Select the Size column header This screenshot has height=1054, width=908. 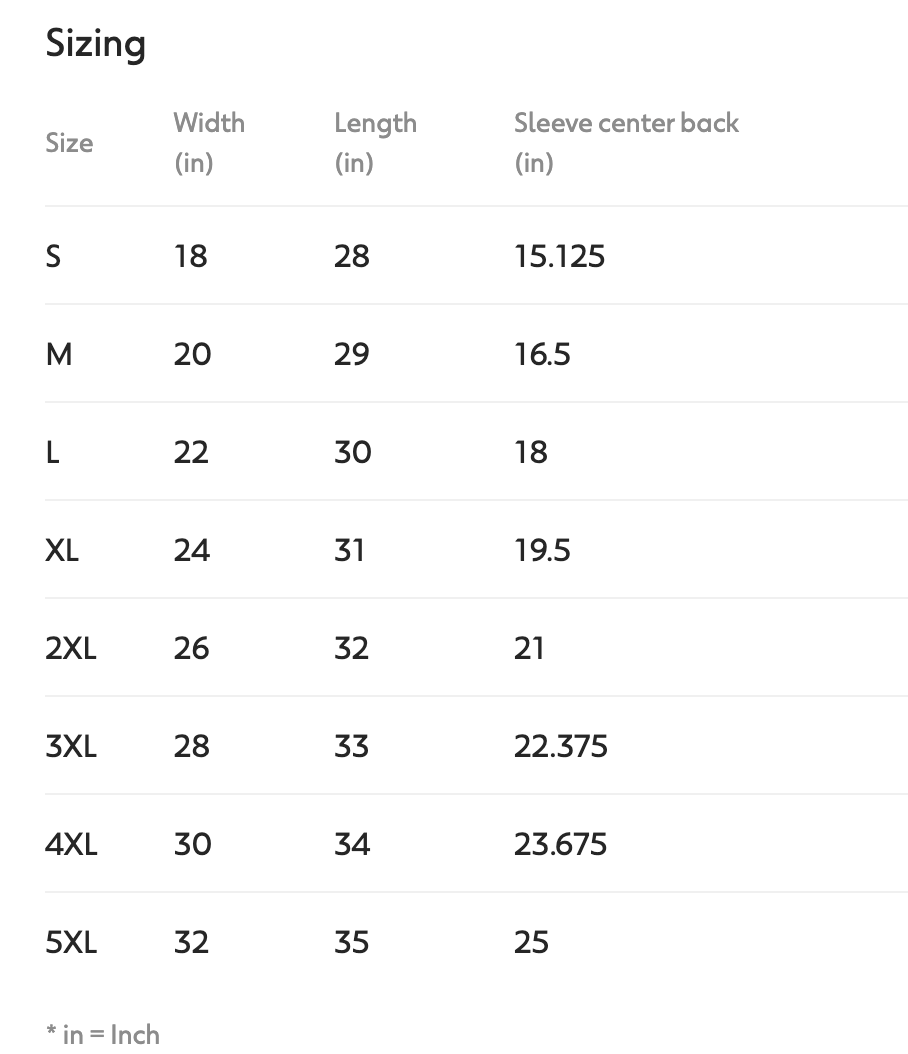click(x=69, y=143)
